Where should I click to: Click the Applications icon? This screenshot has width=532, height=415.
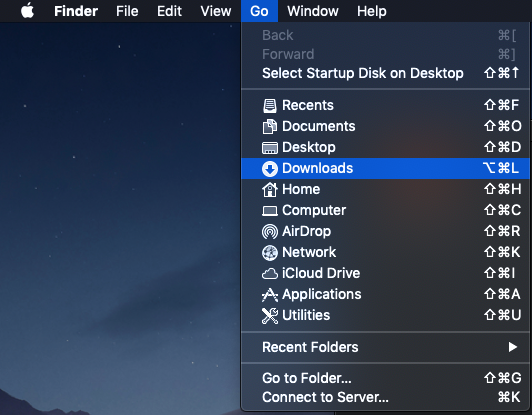click(x=270, y=295)
